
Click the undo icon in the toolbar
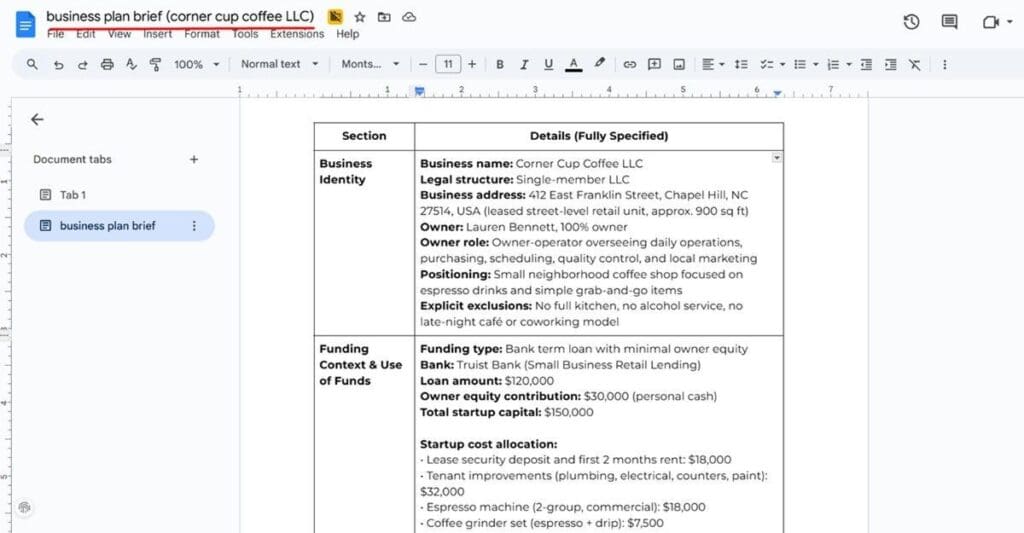58,64
